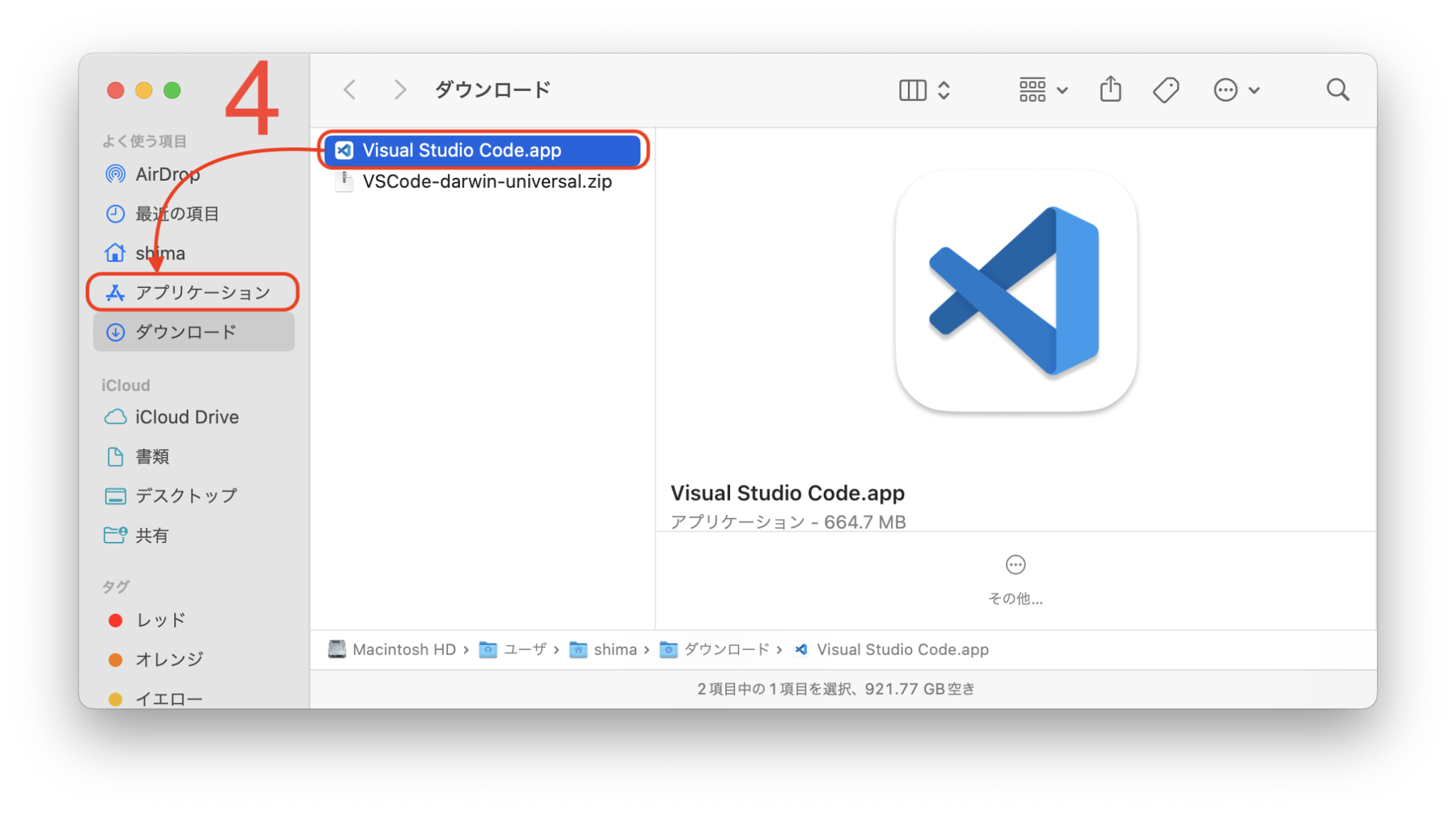Viewport: 1456px width, 813px height.
Task: Open the item grouping options dropdown
Action: [x=1042, y=90]
